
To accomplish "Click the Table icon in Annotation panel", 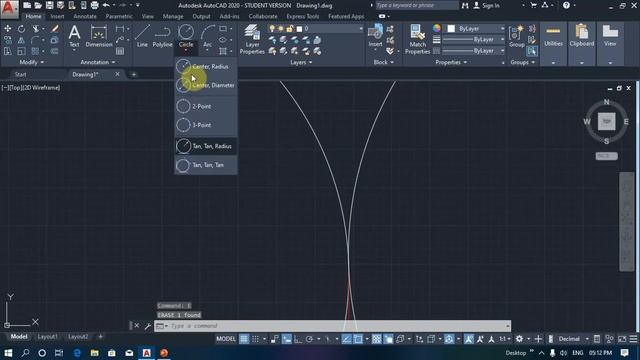I will pyautogui.click(x=120, y=51).
